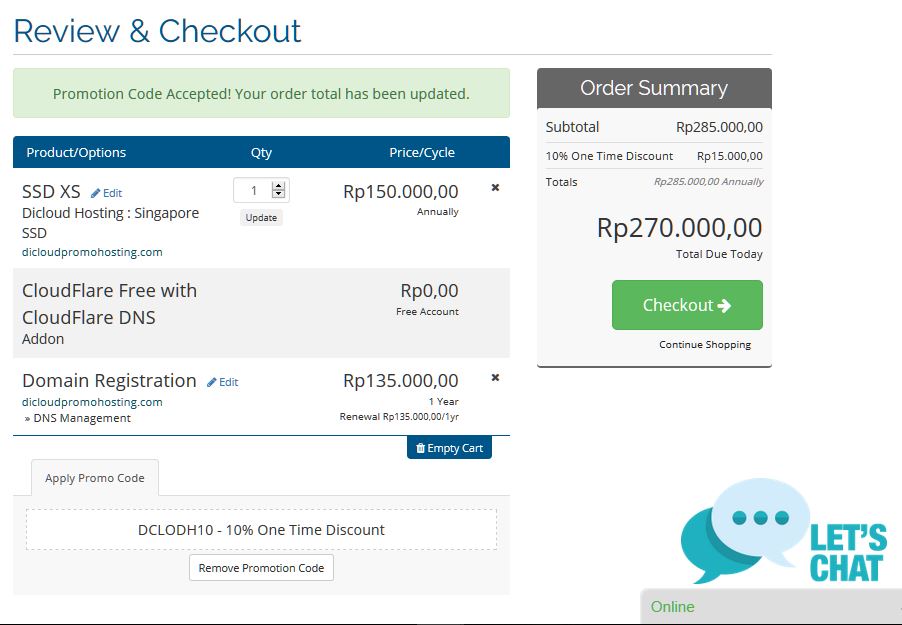Increase SSD XS quantity with the up arrow
The image size is (902, 625).
[278, 186]
